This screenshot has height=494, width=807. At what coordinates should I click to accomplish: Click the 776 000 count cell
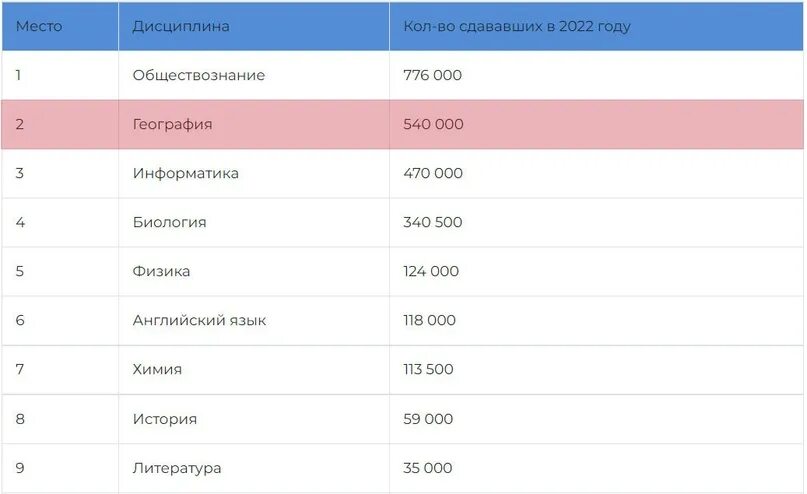click(597, 75)
